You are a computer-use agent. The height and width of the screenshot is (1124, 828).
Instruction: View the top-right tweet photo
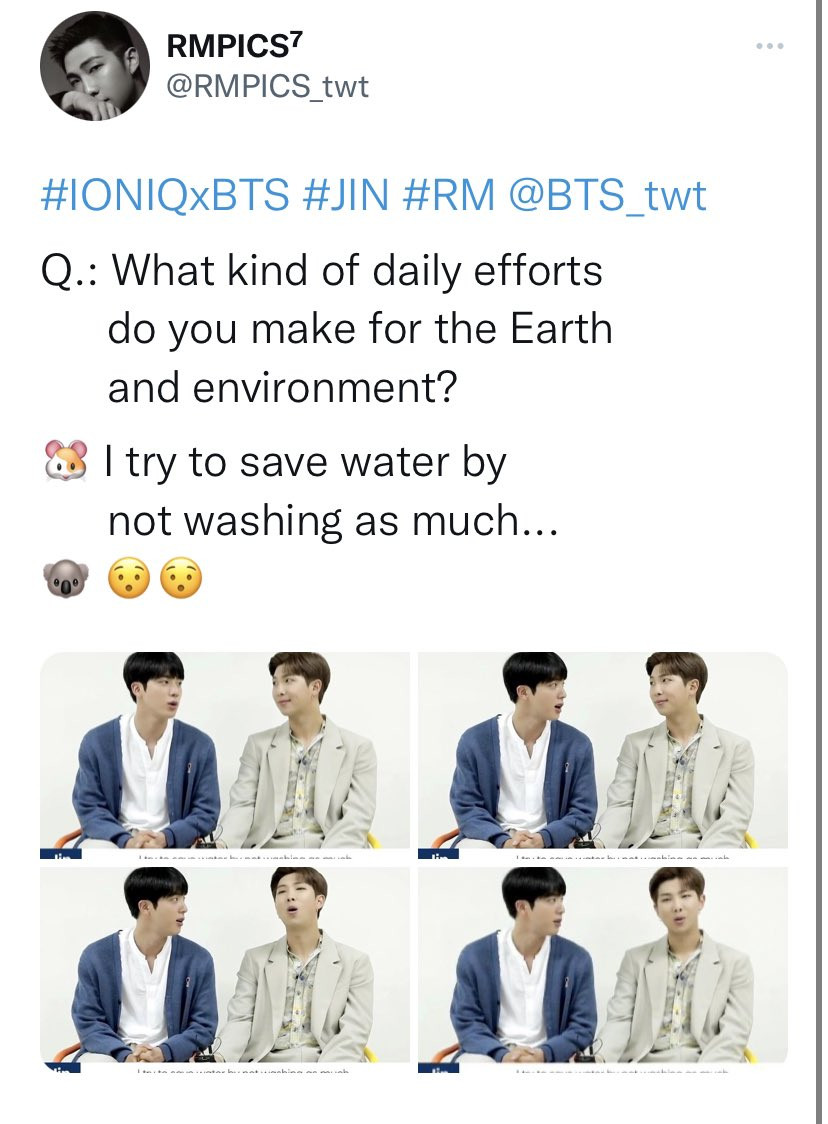click(x=603, y=755)
